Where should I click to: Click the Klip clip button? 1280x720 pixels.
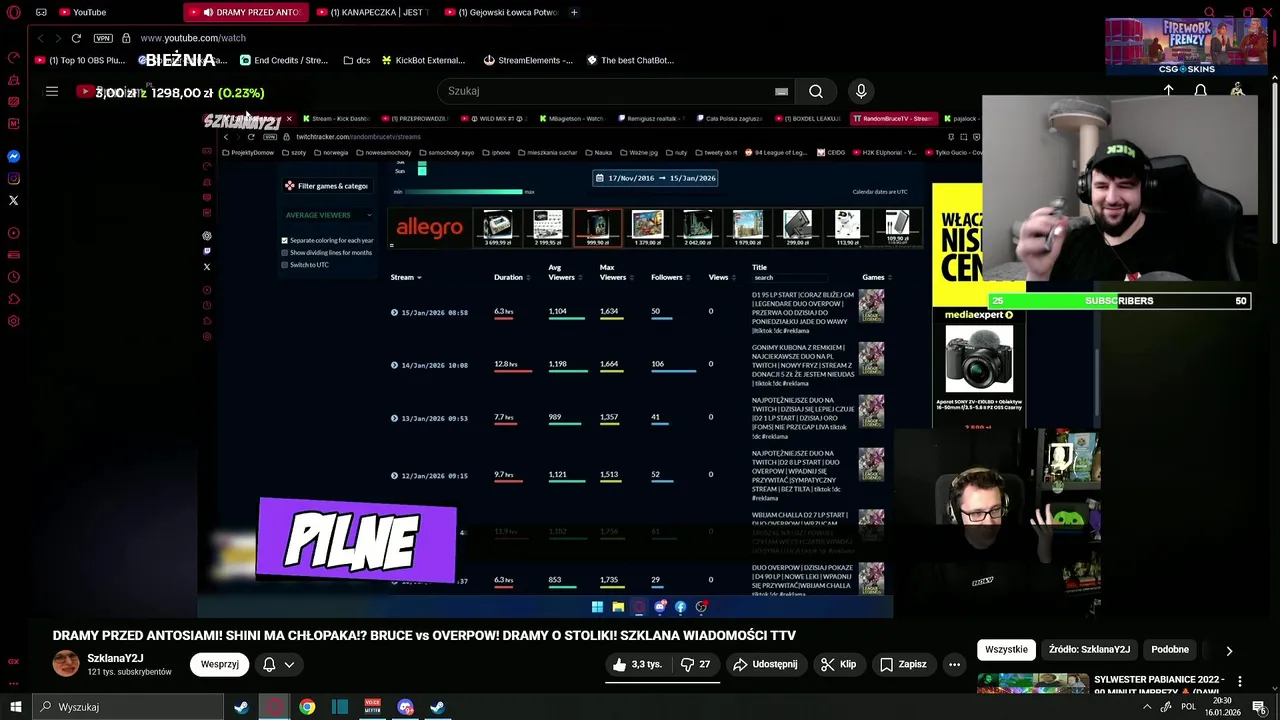coord(838,664)
